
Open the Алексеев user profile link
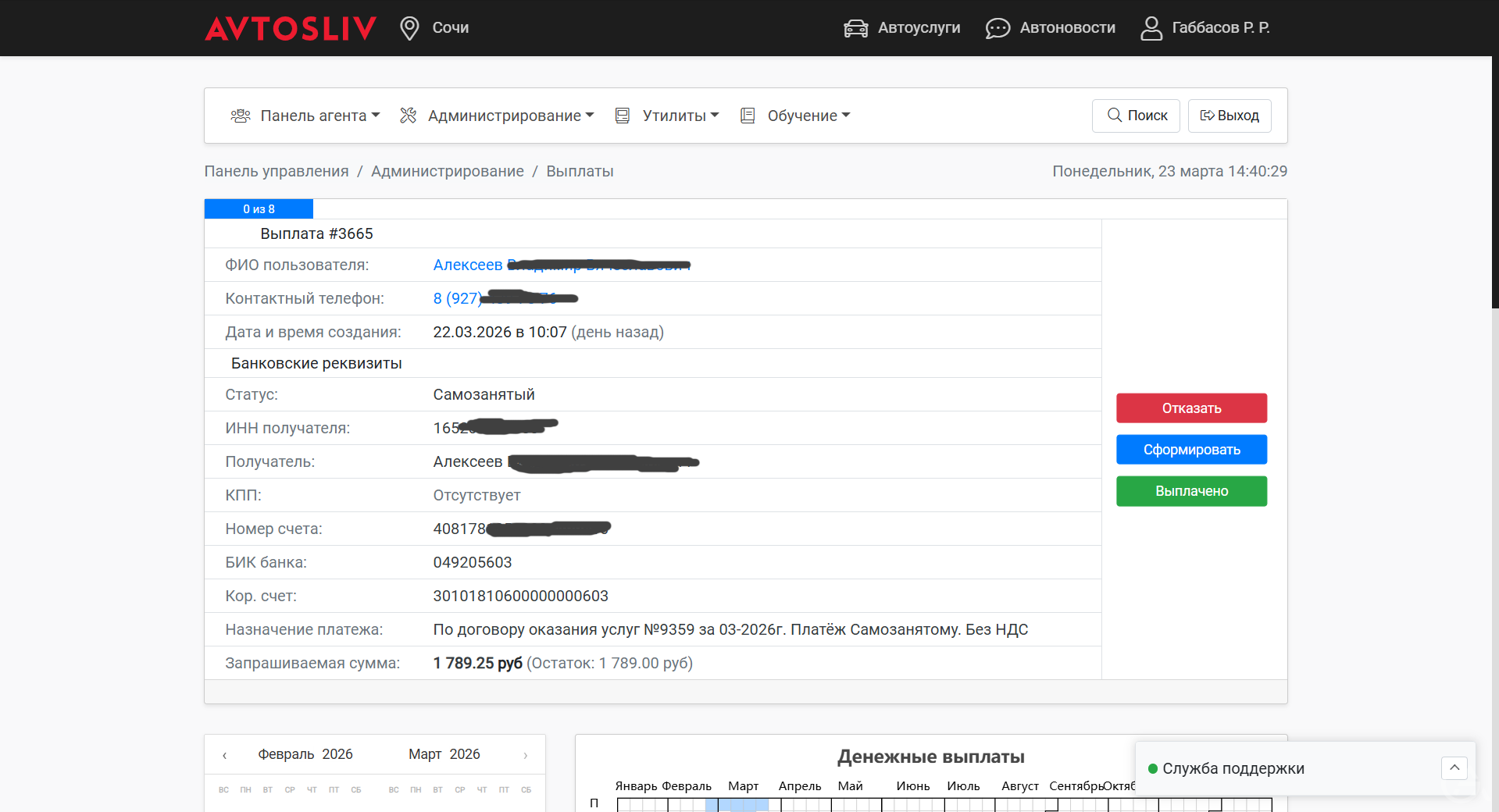tap(467, 265)
